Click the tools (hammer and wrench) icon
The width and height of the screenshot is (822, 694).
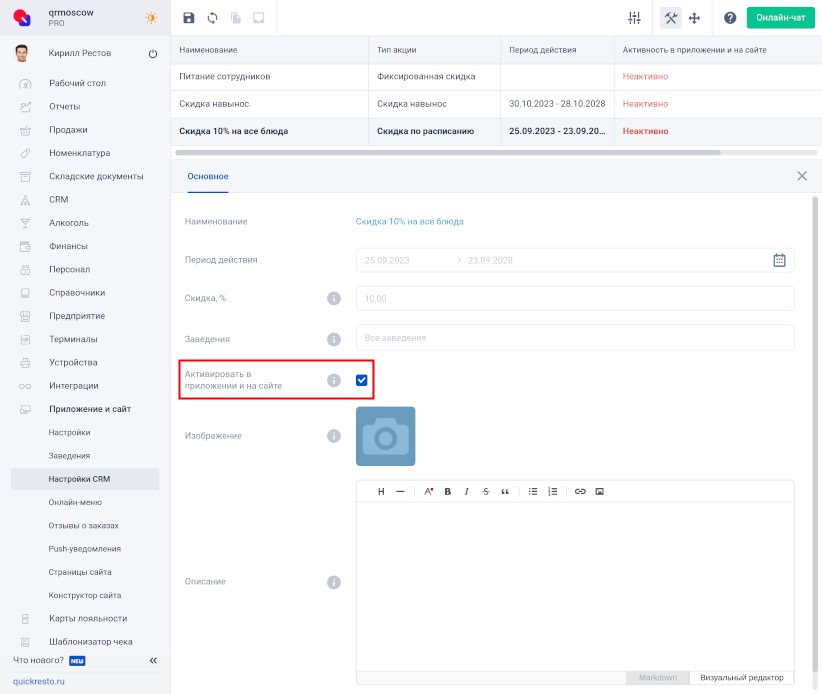click(x=670, y=18)
